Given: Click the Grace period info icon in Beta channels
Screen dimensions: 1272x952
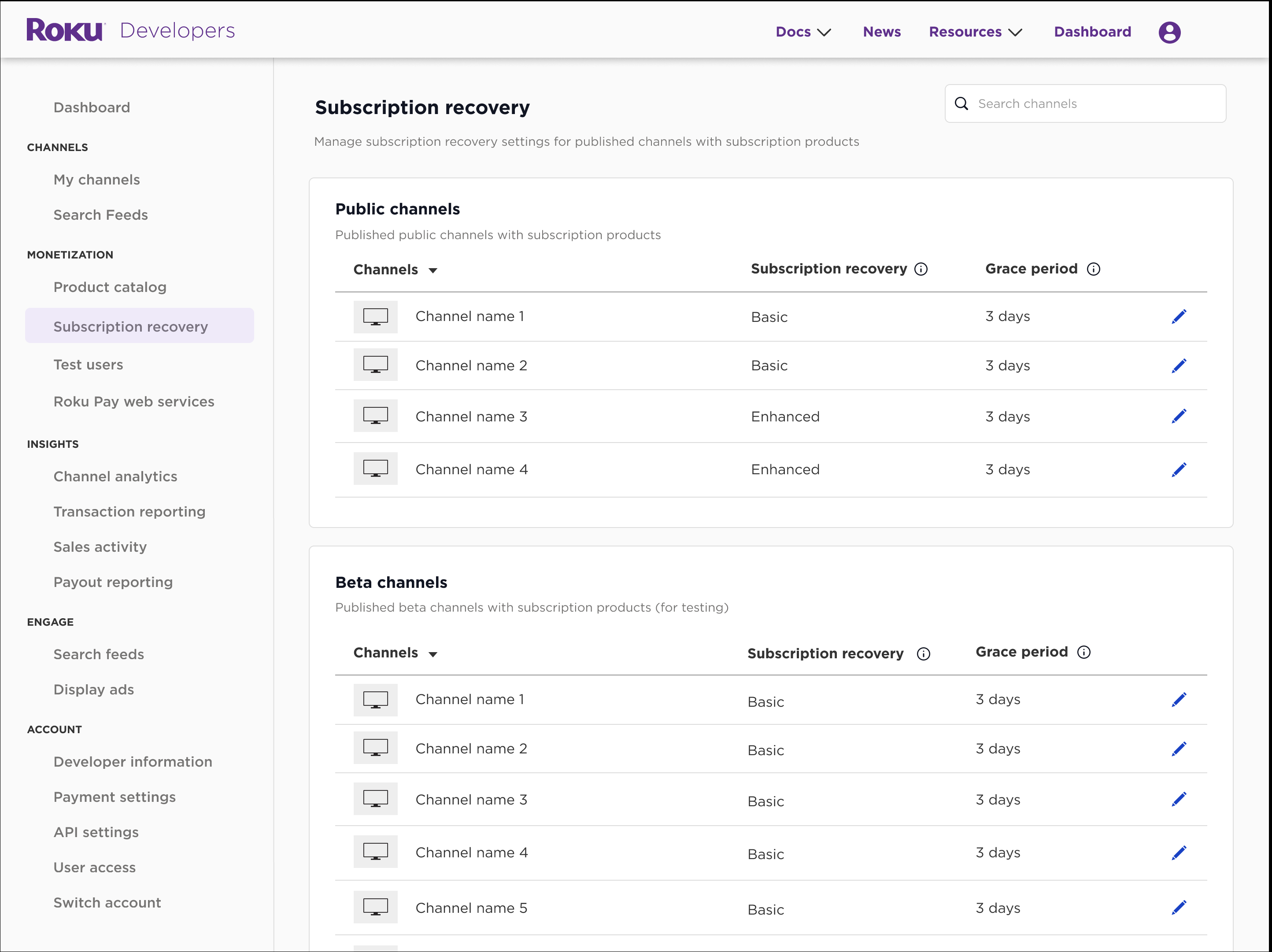Looking at the screenshot, I should point(1084,652).
